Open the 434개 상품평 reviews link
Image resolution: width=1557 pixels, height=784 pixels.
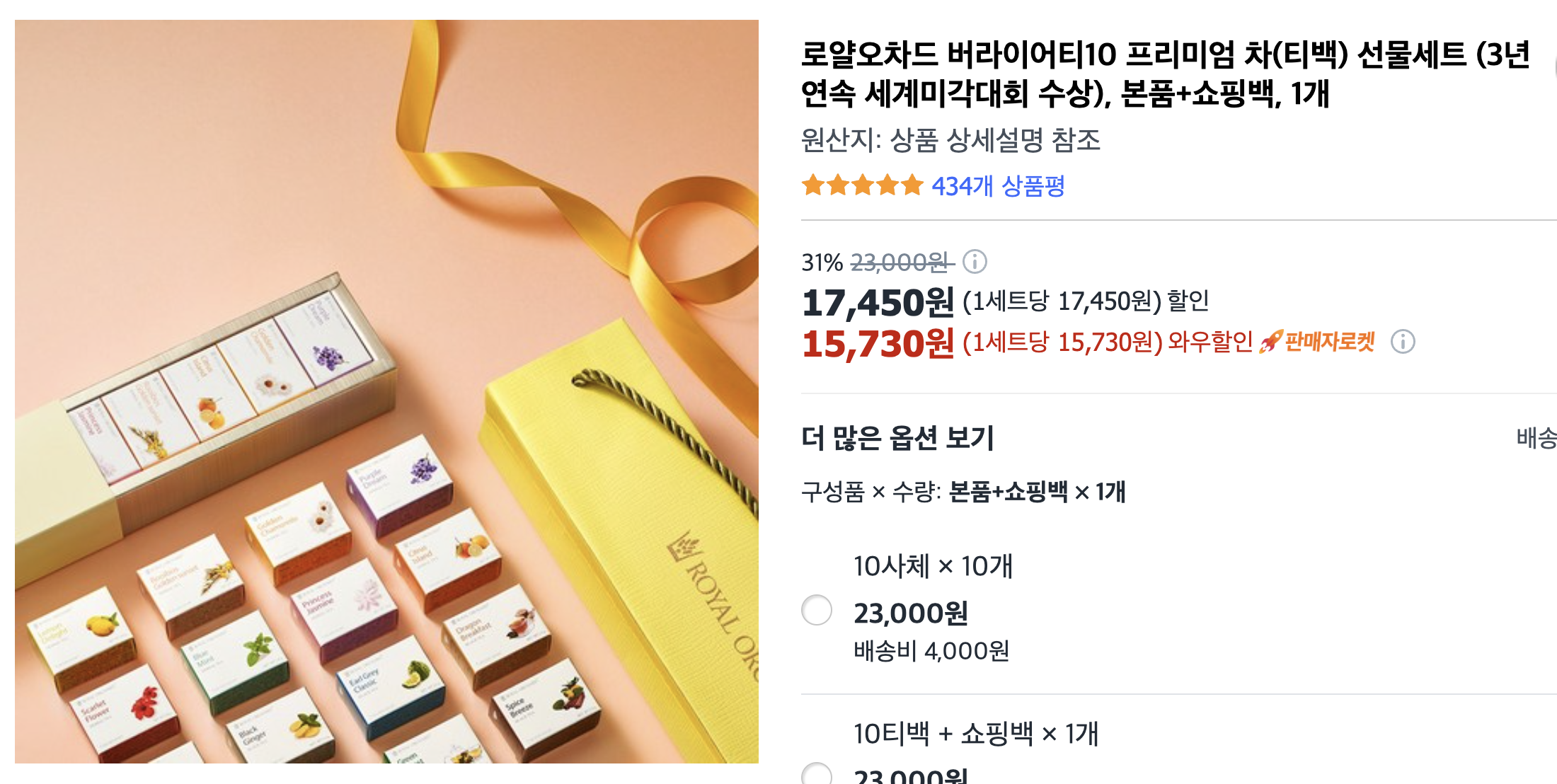(998, 186)
